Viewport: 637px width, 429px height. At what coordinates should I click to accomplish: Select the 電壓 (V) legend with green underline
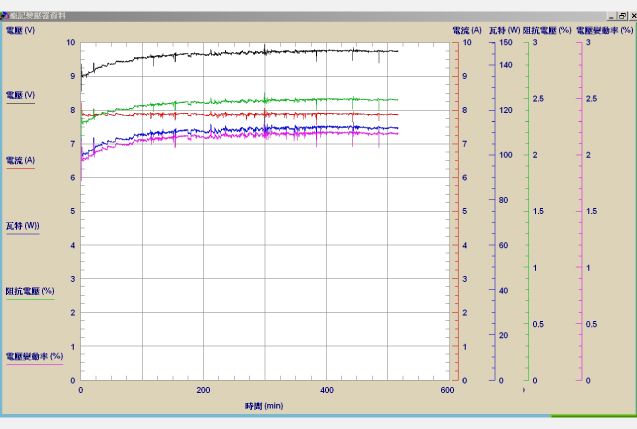click(x=20, y=95)
